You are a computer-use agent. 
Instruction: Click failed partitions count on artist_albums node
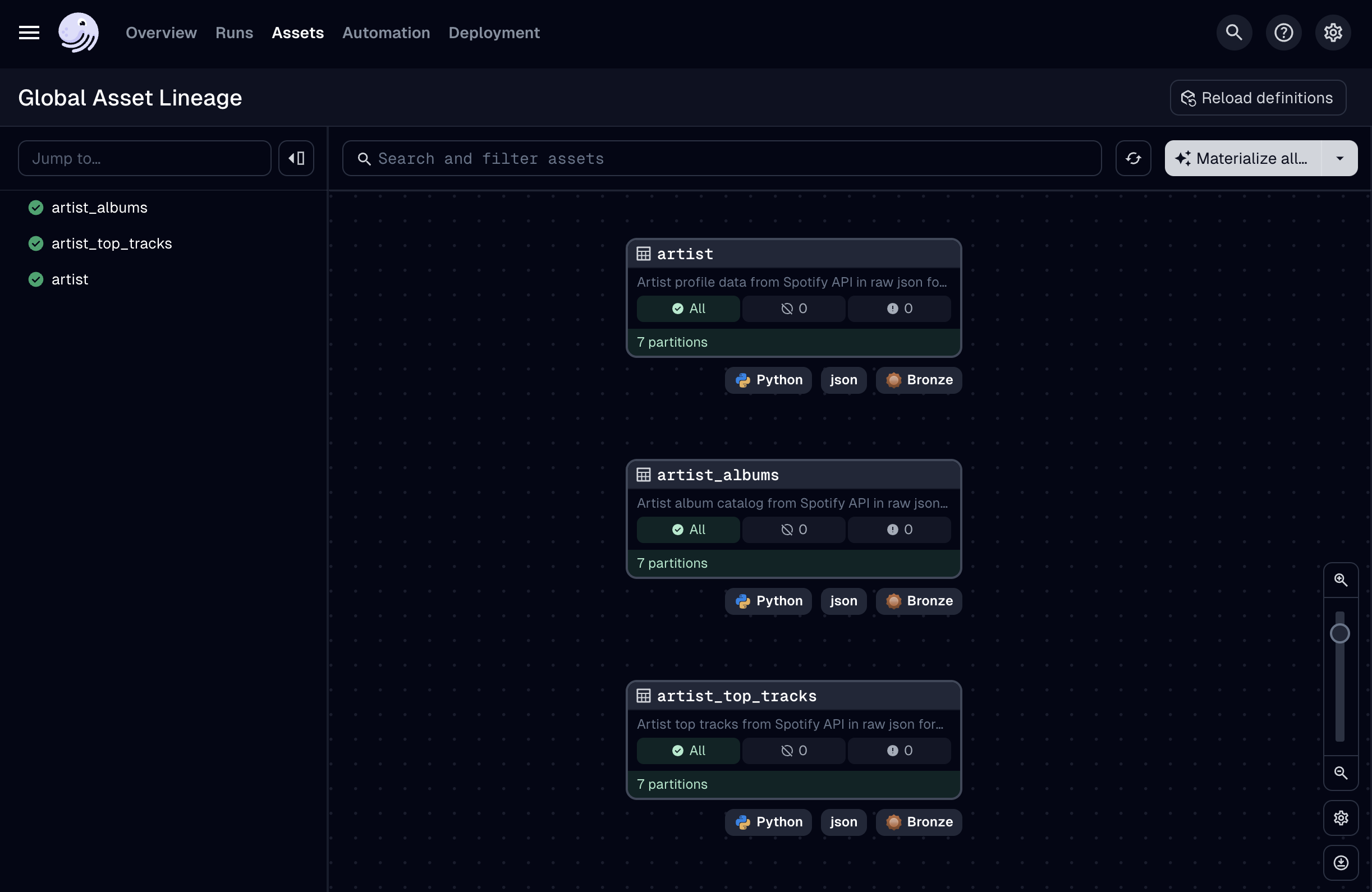tap(900, 530)
